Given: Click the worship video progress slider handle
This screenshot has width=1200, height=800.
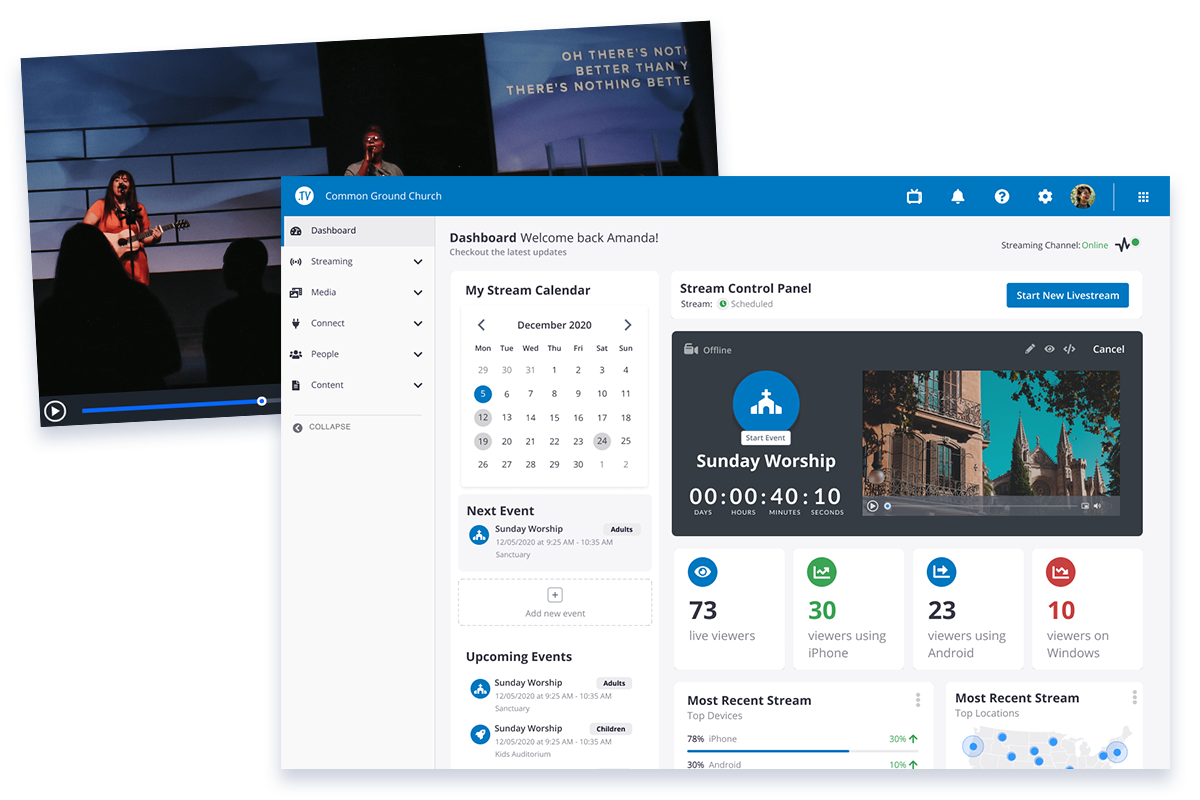Looking at the screenshot, I should point(262,401).
